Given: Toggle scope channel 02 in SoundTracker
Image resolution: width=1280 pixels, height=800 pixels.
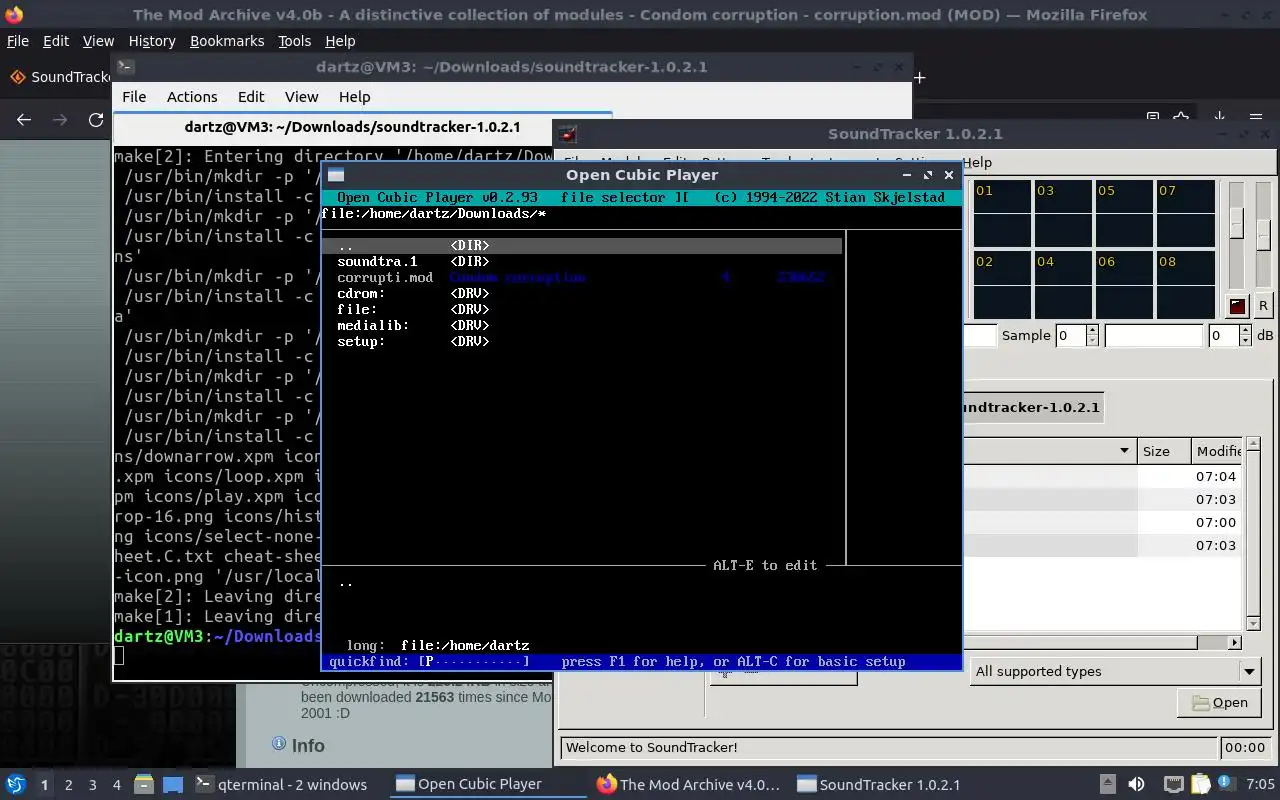Looking at the screenshot, I should click(x=1001, y=285).
